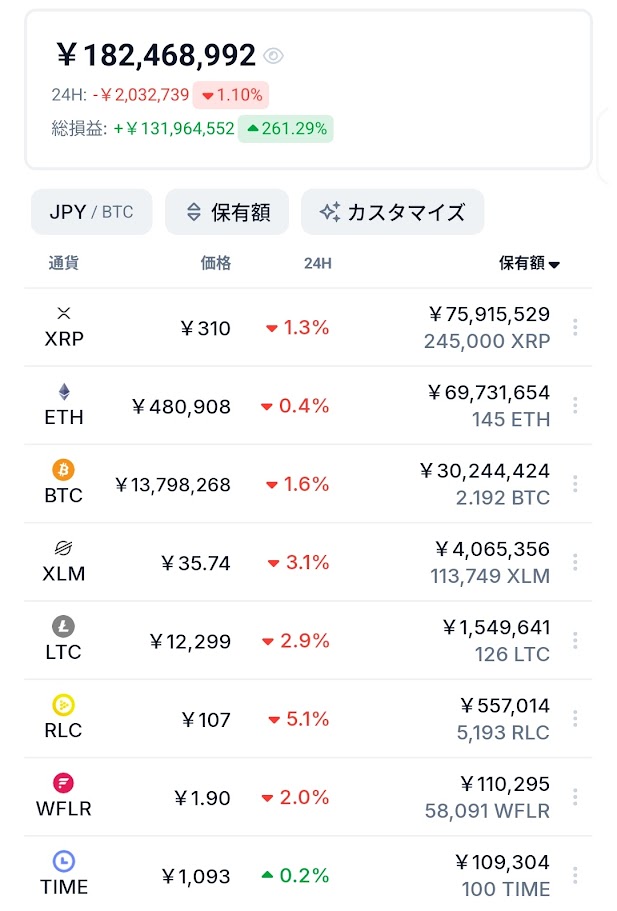Click the green 261.29% total gain badge
This screenshot has height=911, width=617.
[x=285, y=128]
